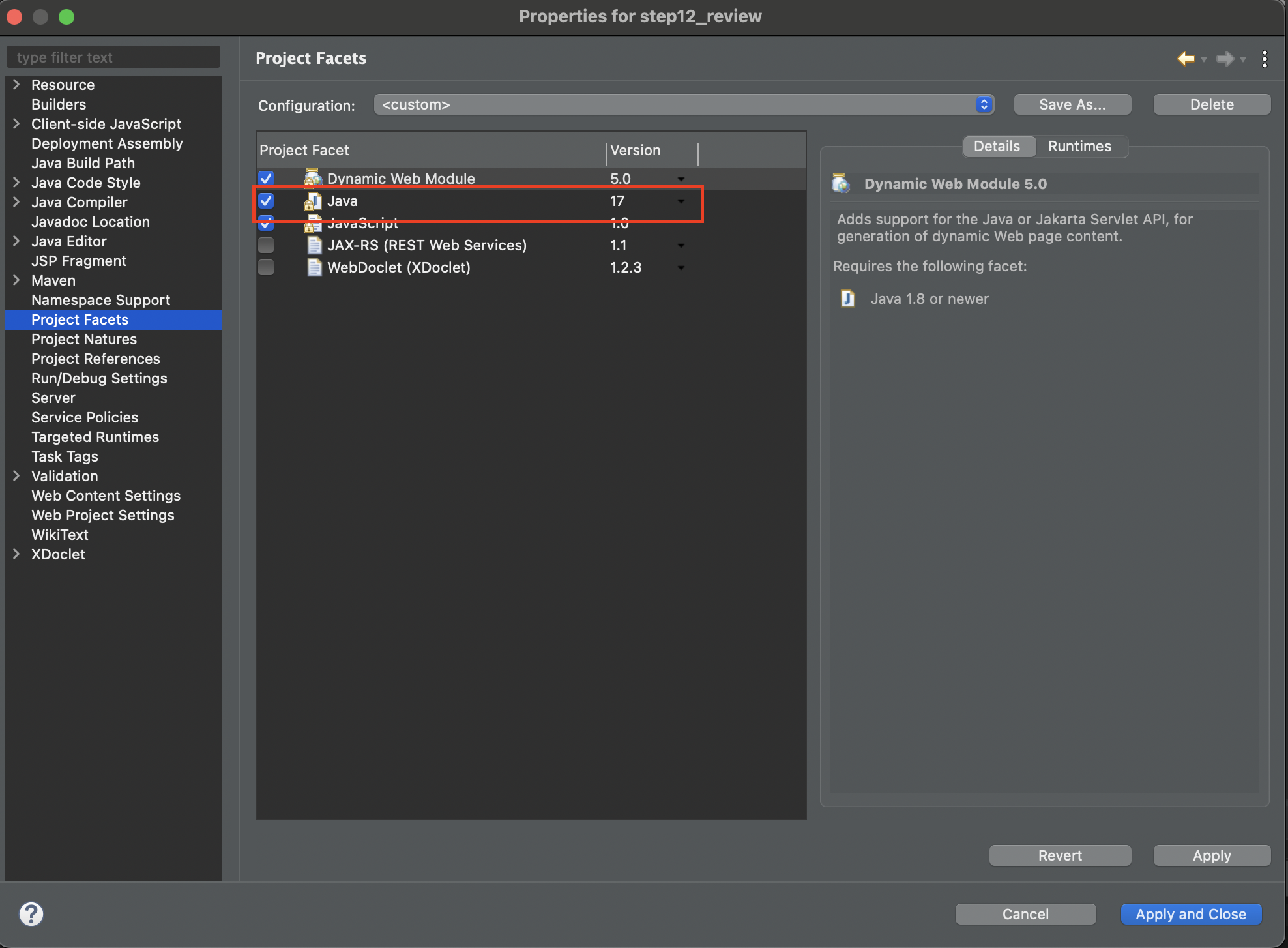Open Java version dropdown arrow
Viewport: 1288px width, 948px height.
[x=681, y=201]
